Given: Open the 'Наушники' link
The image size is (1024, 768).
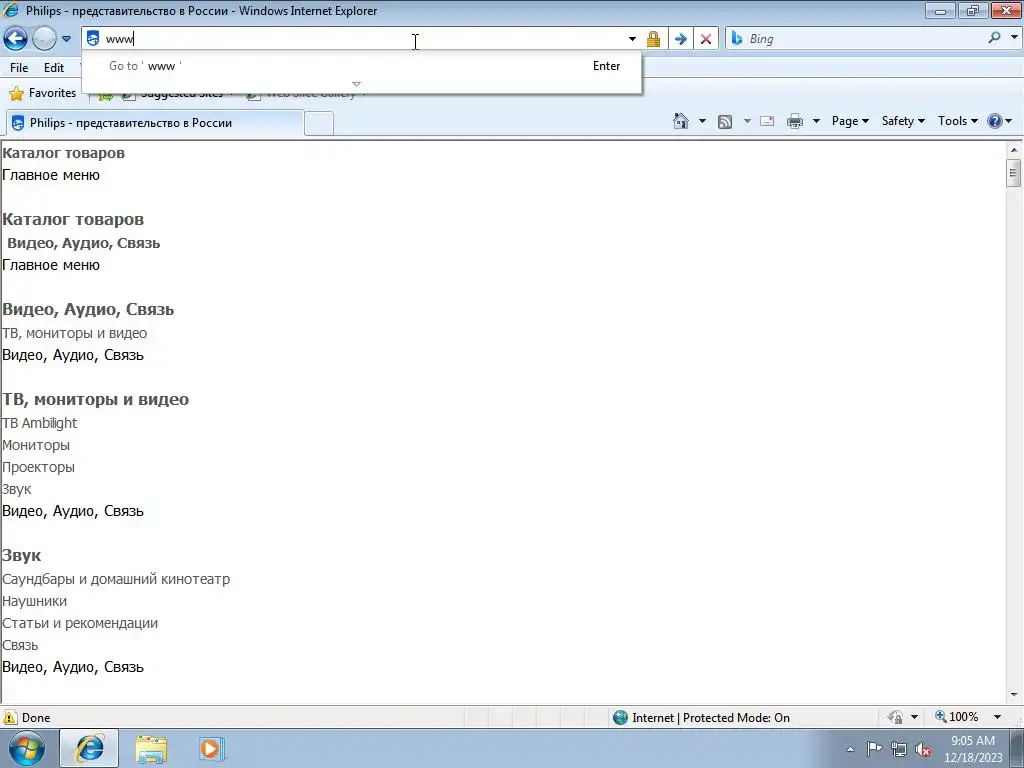Looking at the screenshot, I should [x=35, y=601].
